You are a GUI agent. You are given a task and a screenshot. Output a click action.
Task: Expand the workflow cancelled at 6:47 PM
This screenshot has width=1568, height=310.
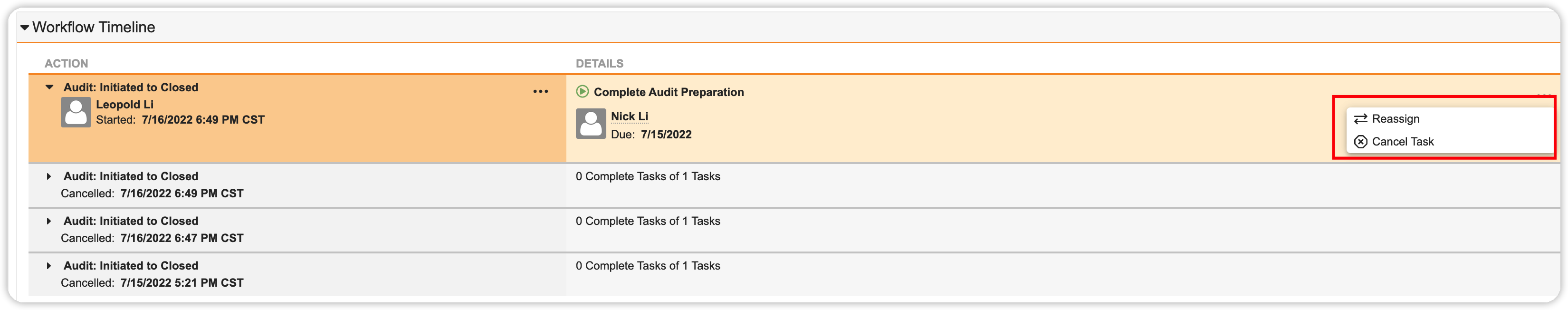(49, 221)
